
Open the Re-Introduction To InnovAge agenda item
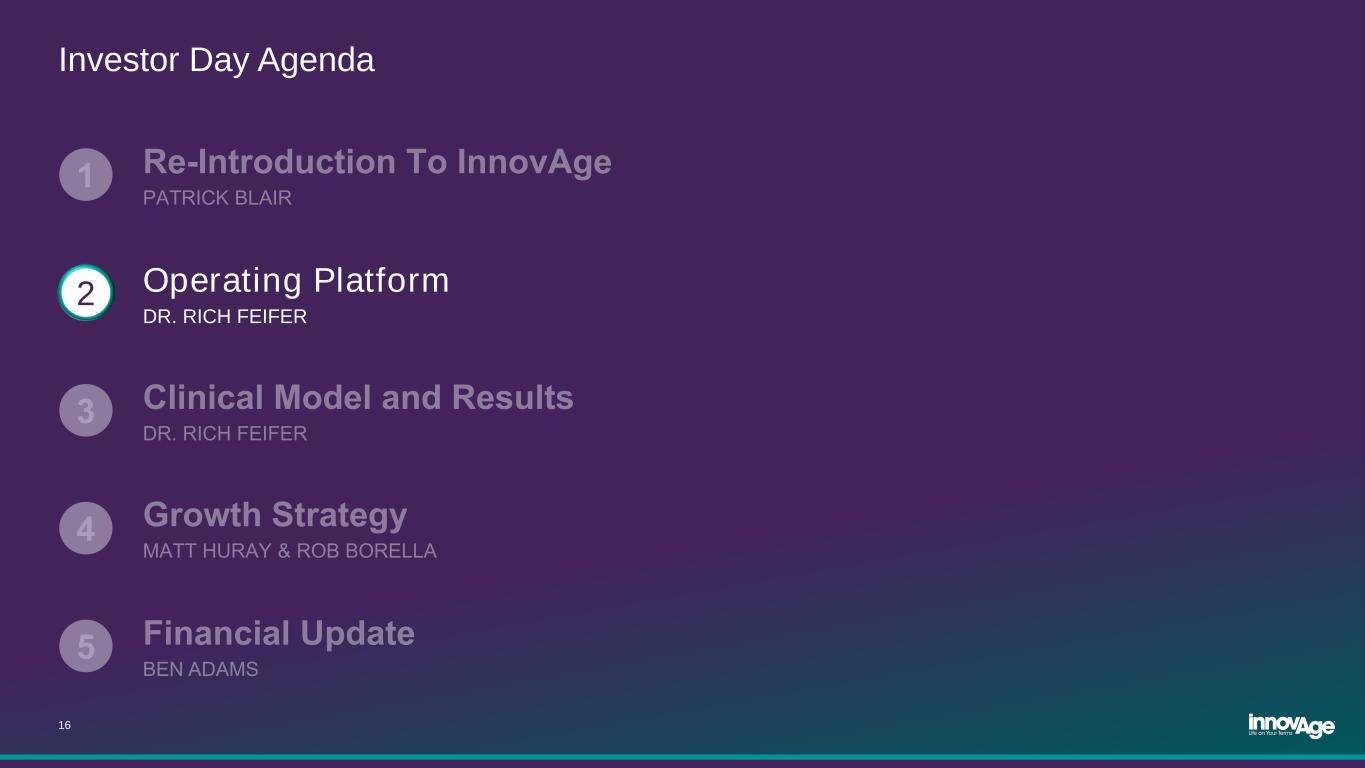pyautogui.click(x=377, y=162)
